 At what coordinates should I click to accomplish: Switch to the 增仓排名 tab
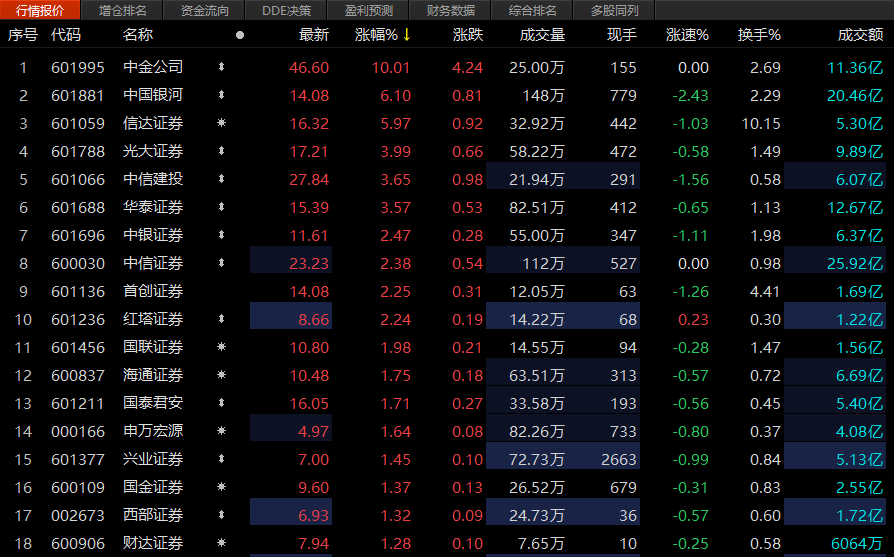(x=123, y=11)
